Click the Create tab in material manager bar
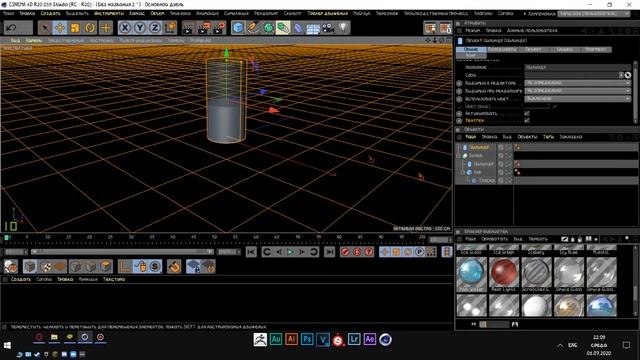 coord(20,279)
